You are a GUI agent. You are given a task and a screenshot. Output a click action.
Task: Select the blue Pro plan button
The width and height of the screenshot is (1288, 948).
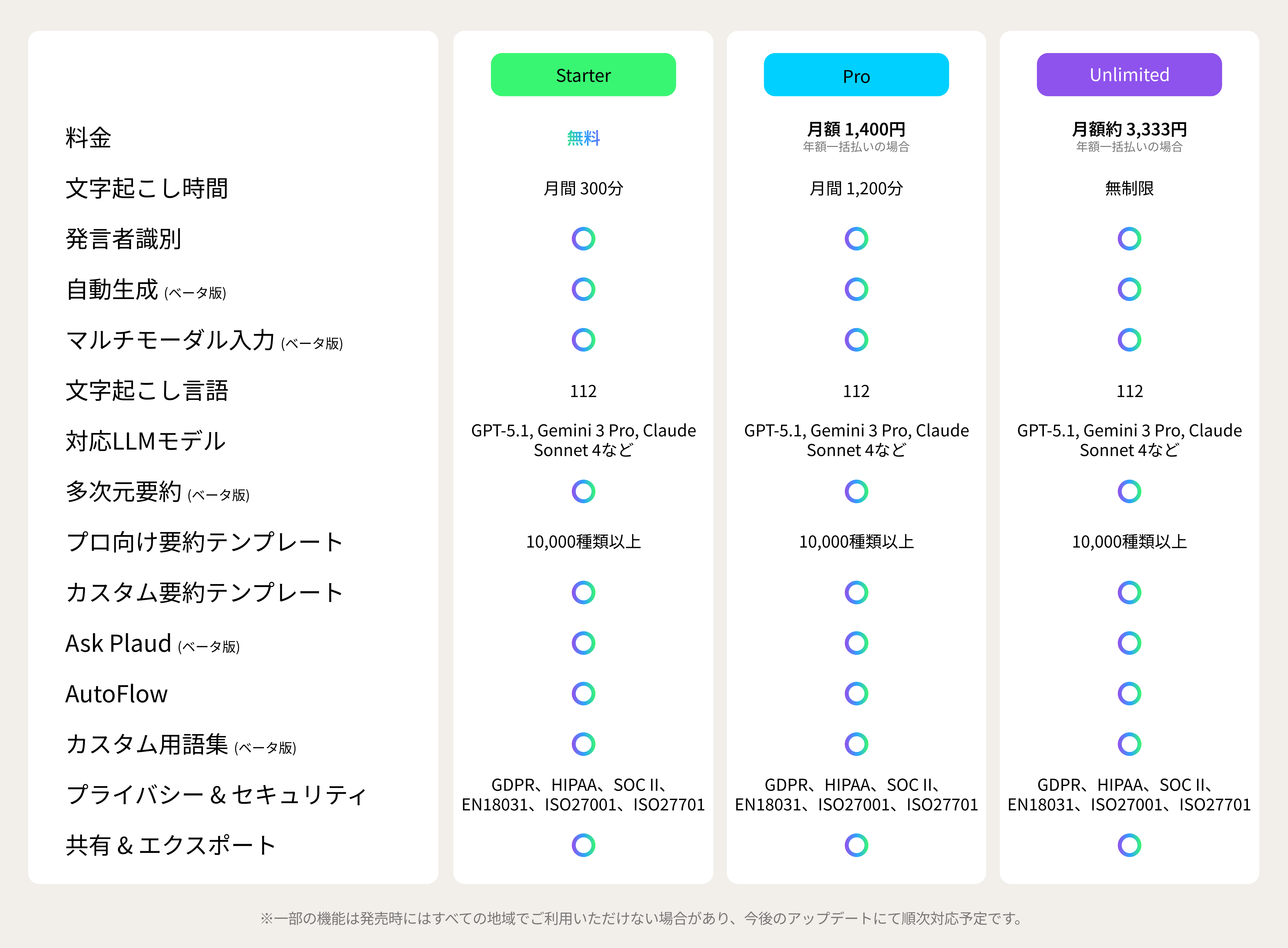[856, 75]
